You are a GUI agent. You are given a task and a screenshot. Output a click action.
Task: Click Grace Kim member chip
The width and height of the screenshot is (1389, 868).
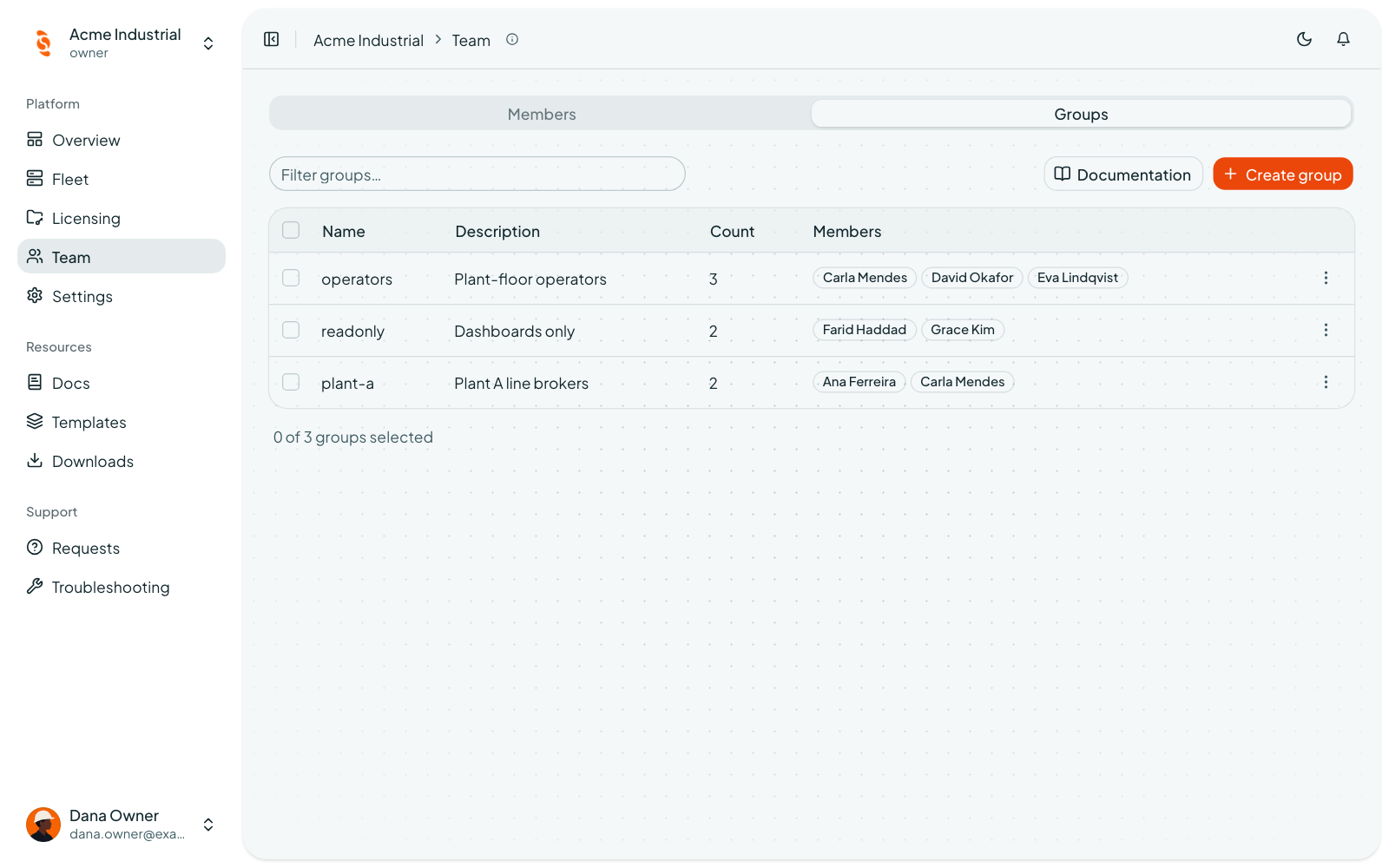pyautogui.click(x=963, y=330)
